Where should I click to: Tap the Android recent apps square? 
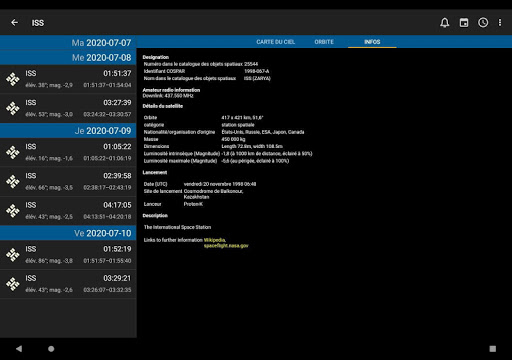pos(493,349)
